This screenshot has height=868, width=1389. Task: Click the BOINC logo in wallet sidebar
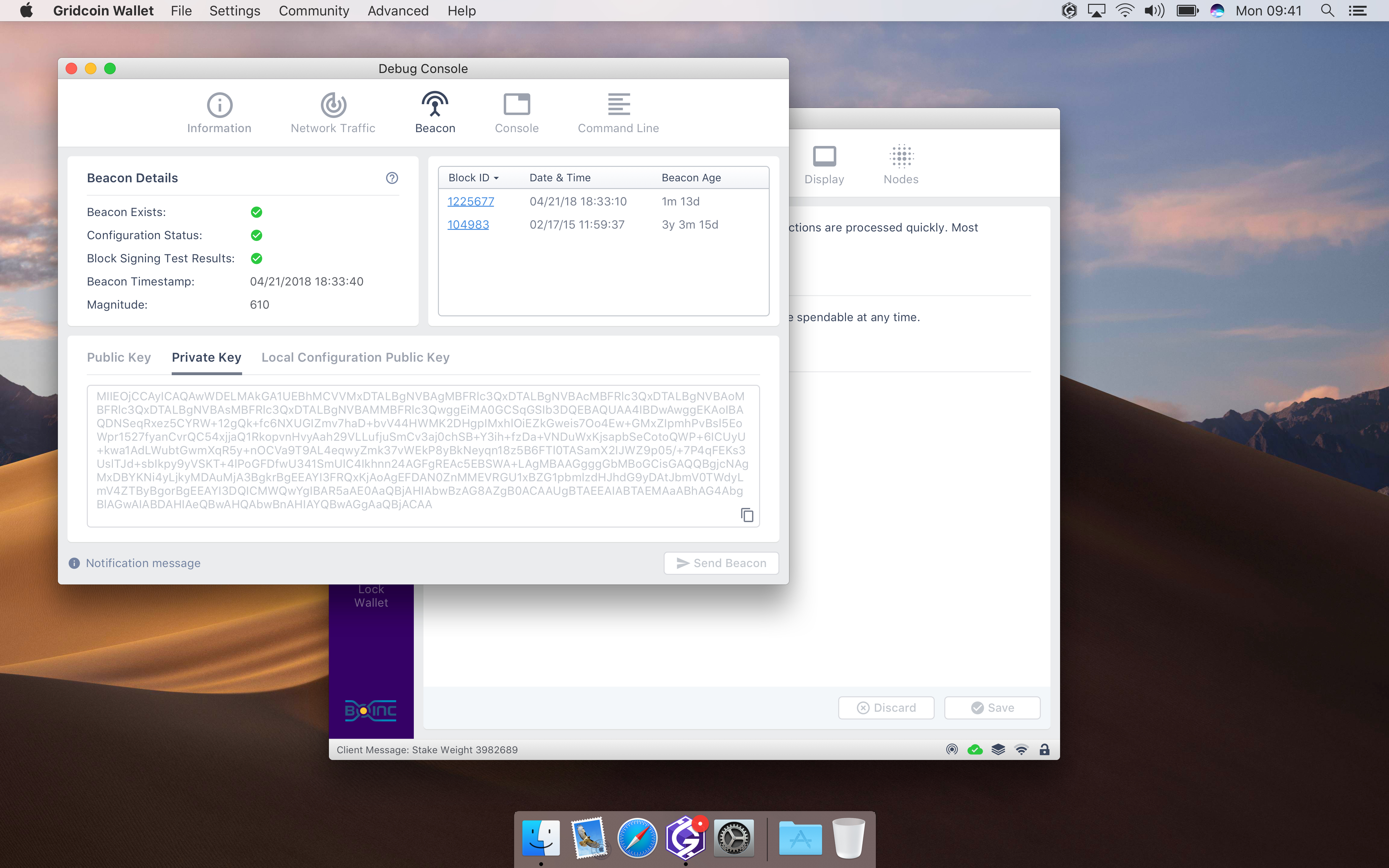click(x=371, y=711)
